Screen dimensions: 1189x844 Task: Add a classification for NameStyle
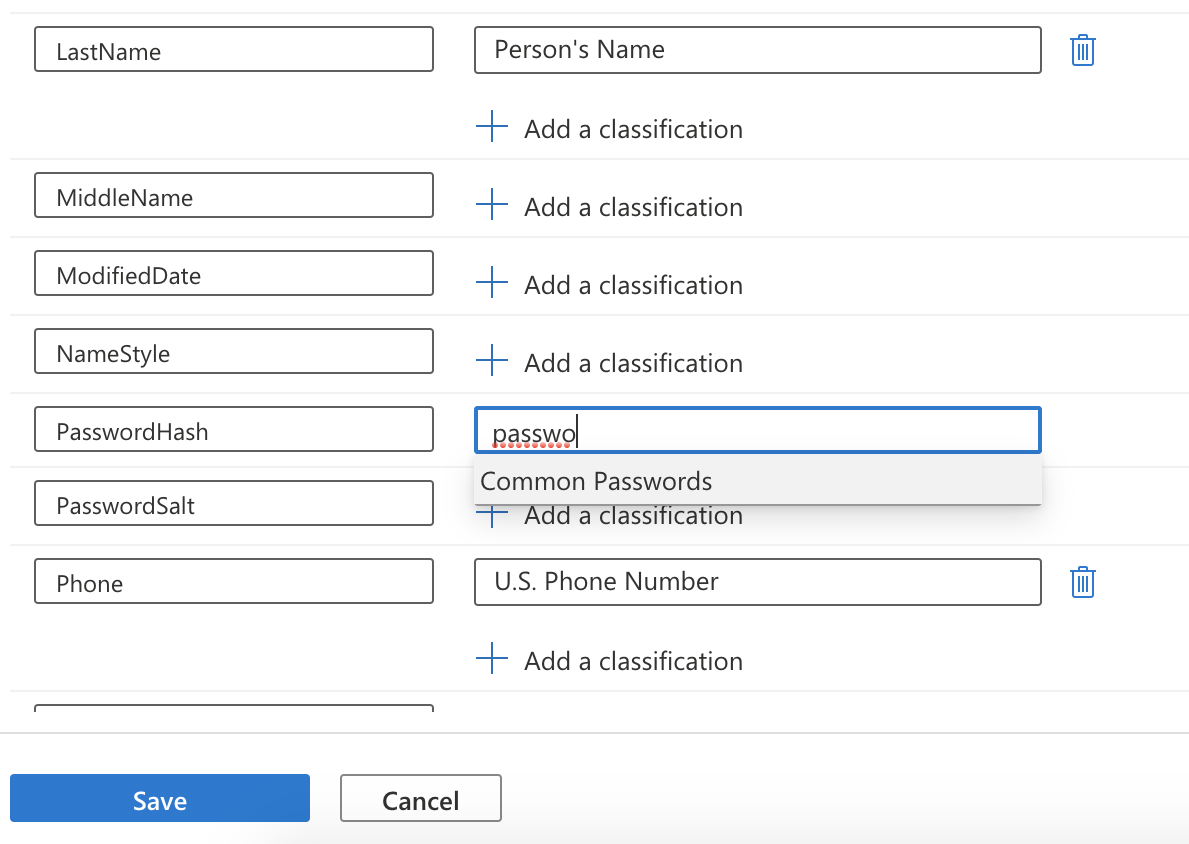610,363
